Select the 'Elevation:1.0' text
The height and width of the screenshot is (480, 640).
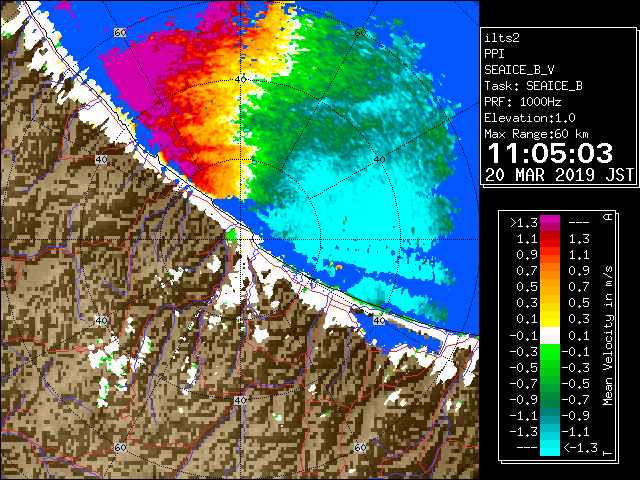[x=530, y=118]
